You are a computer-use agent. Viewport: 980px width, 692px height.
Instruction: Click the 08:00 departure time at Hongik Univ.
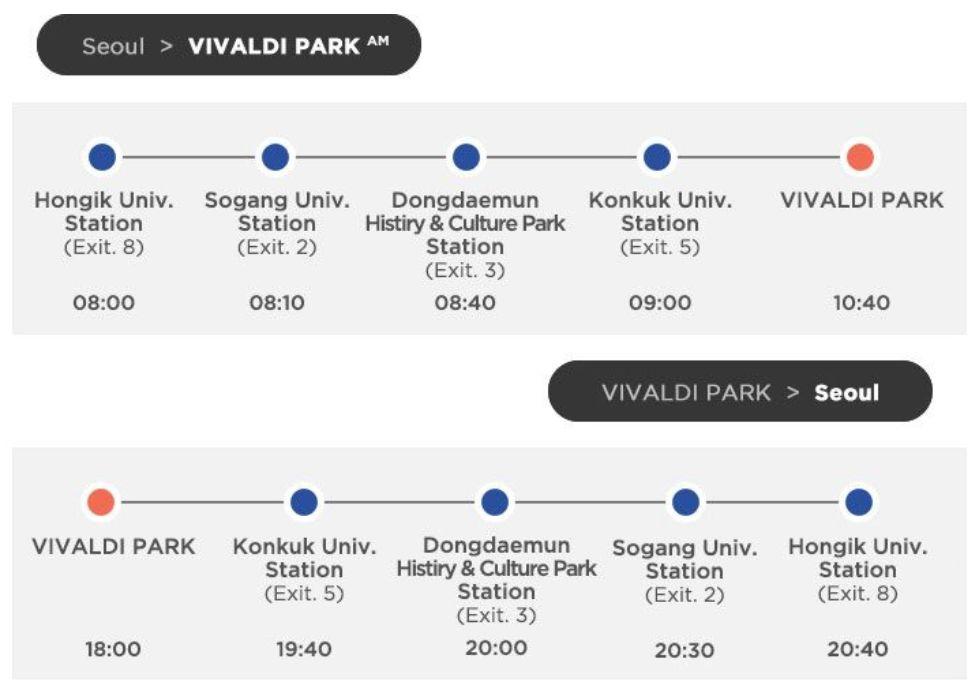tap(103, 303)
